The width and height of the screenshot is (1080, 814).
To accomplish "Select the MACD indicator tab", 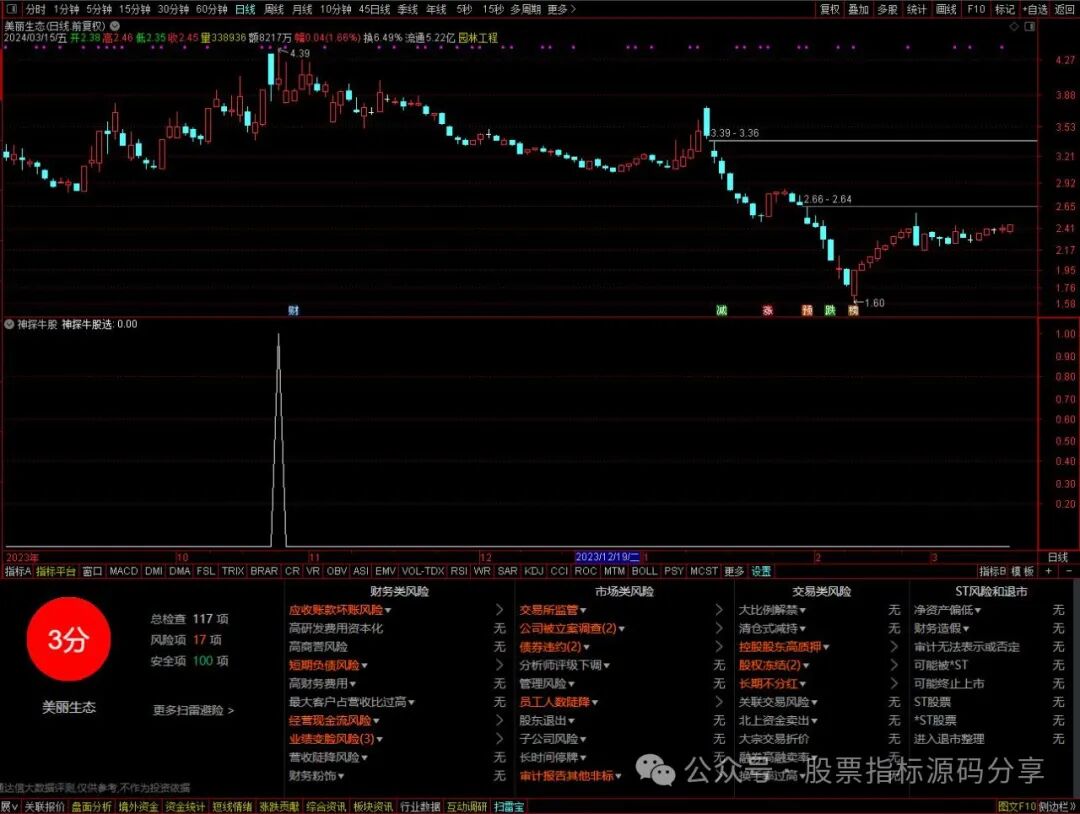I will click(123, 571).
